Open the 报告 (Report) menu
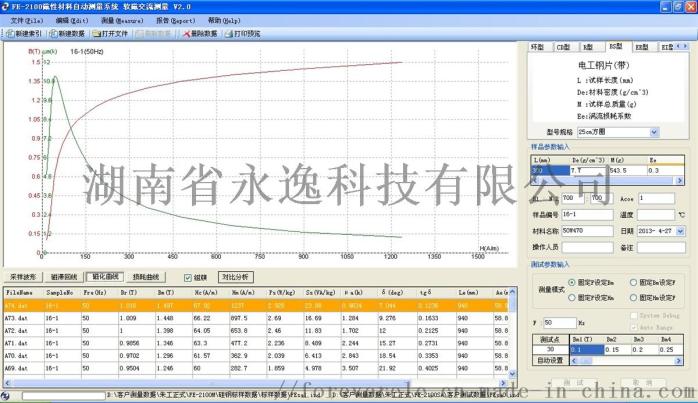The width and height of the screenshot is (698, 403). (175, 20)
